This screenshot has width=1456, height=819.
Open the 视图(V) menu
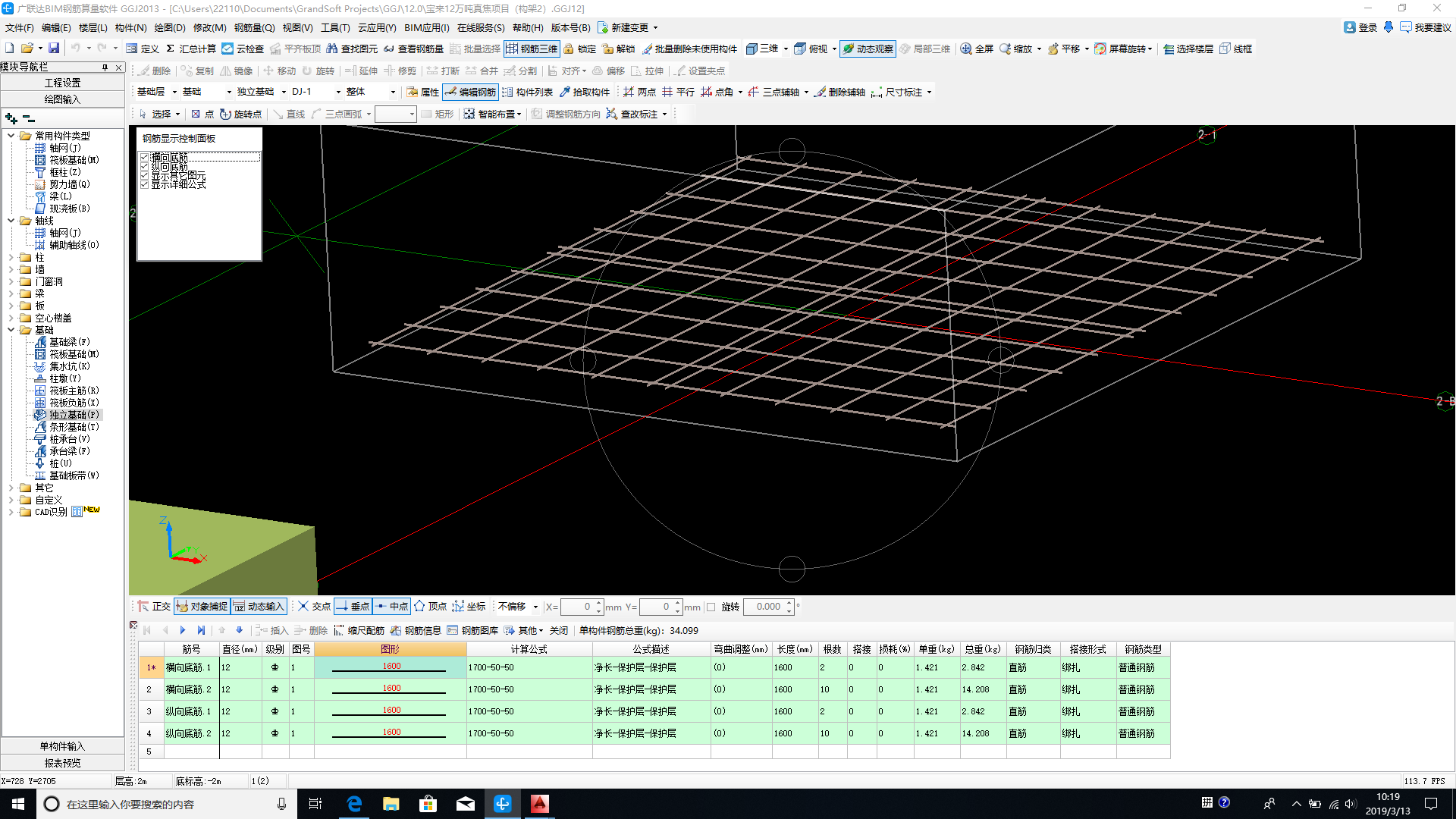click(x=297, y=27)
